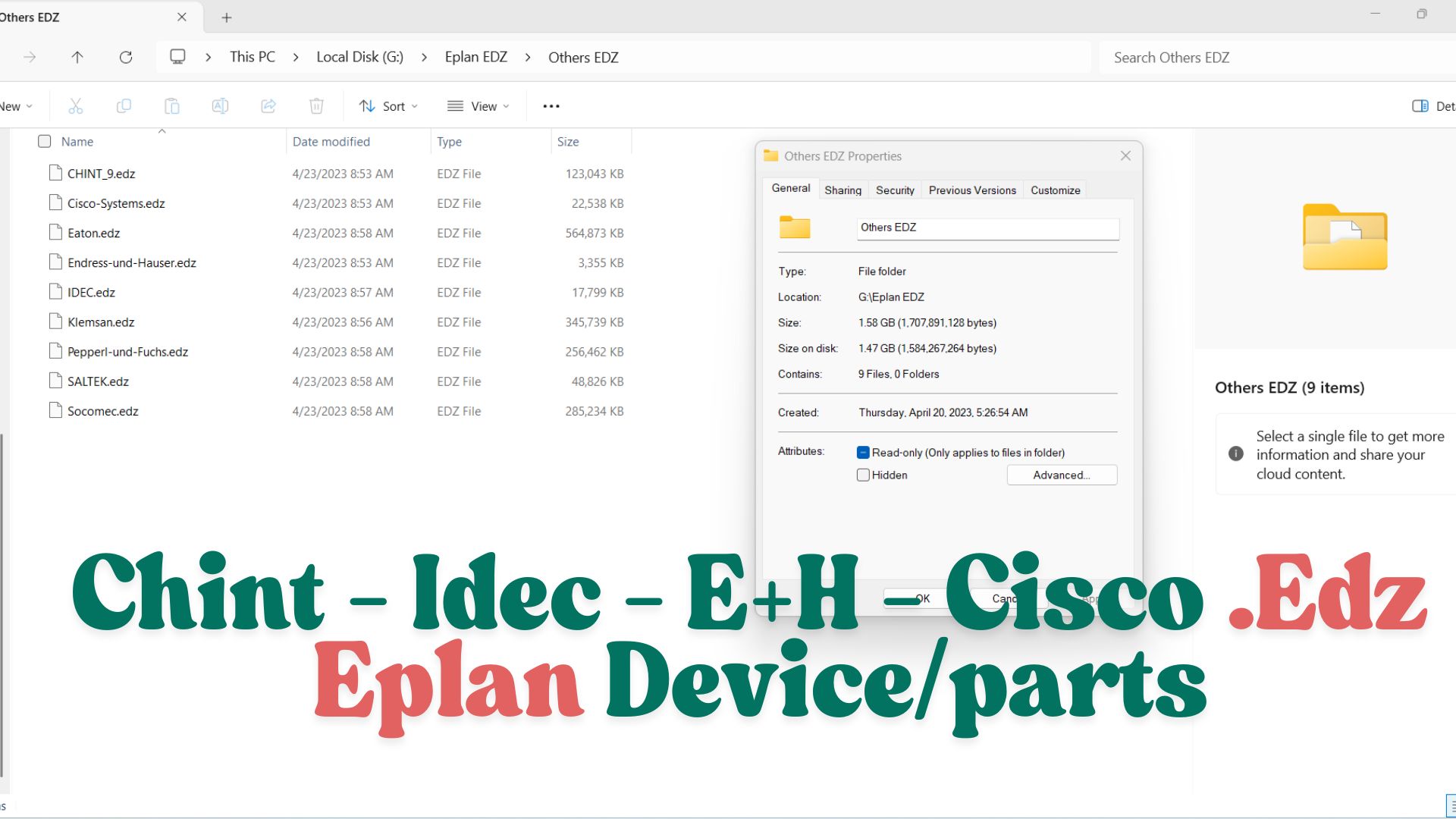Go up one folder level
This screenshot has width=1456, height=819.
tap(77, 57)
